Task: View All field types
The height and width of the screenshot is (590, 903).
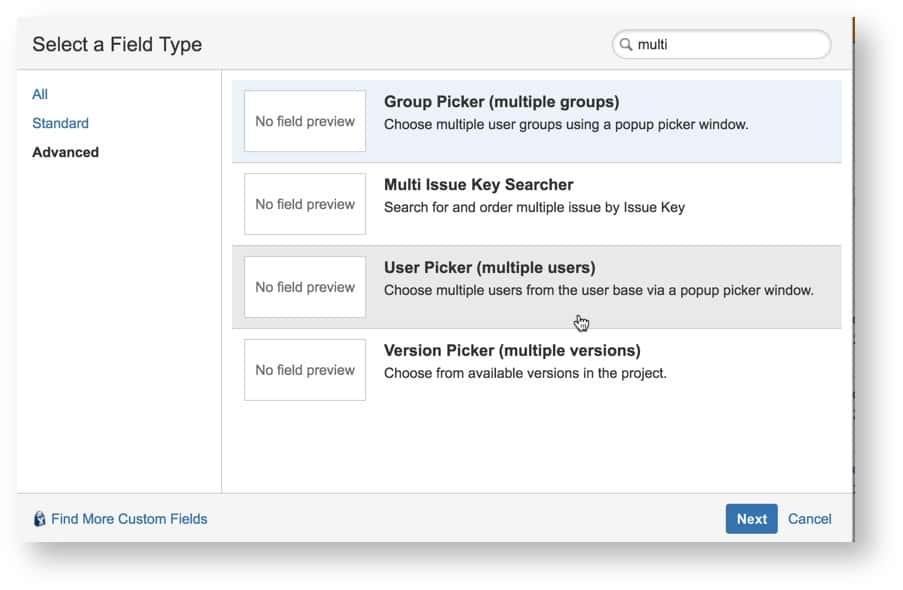Action: 40,94
